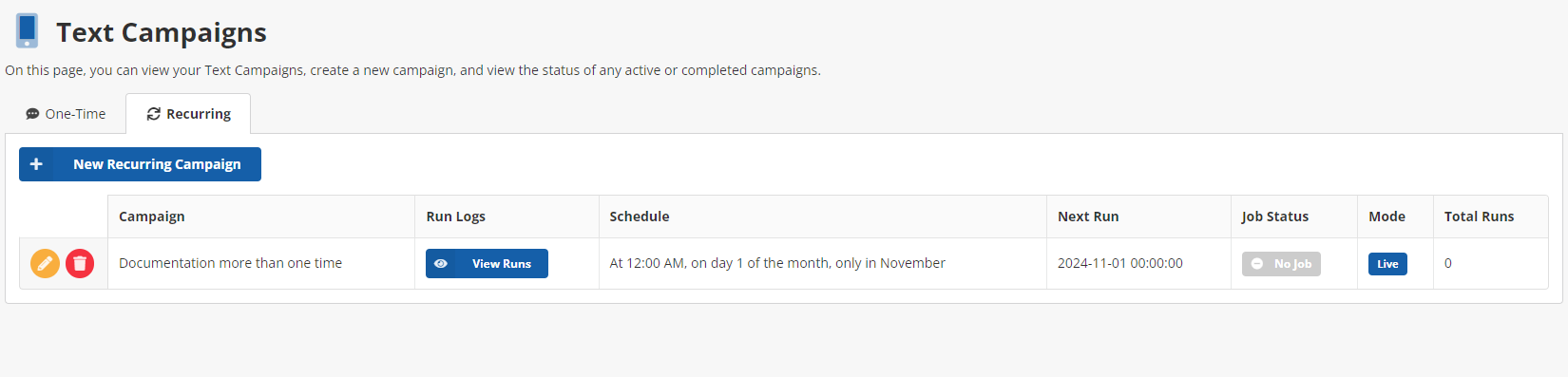Click the eye icon on View Runs
Image resolution: width=1568 pixels, height=377 pixels.
pyautogui.click(x=441, y=264)
